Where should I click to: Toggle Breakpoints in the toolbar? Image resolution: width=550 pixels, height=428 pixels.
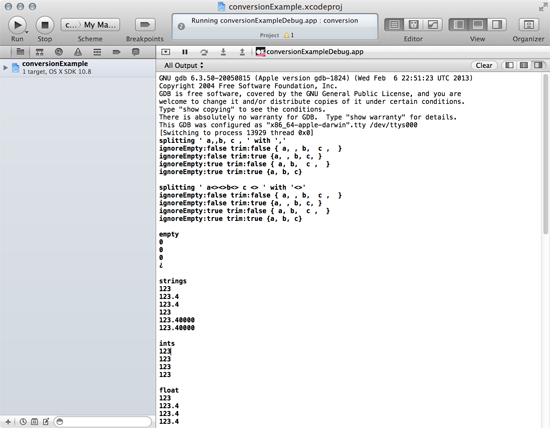point(145,25)
